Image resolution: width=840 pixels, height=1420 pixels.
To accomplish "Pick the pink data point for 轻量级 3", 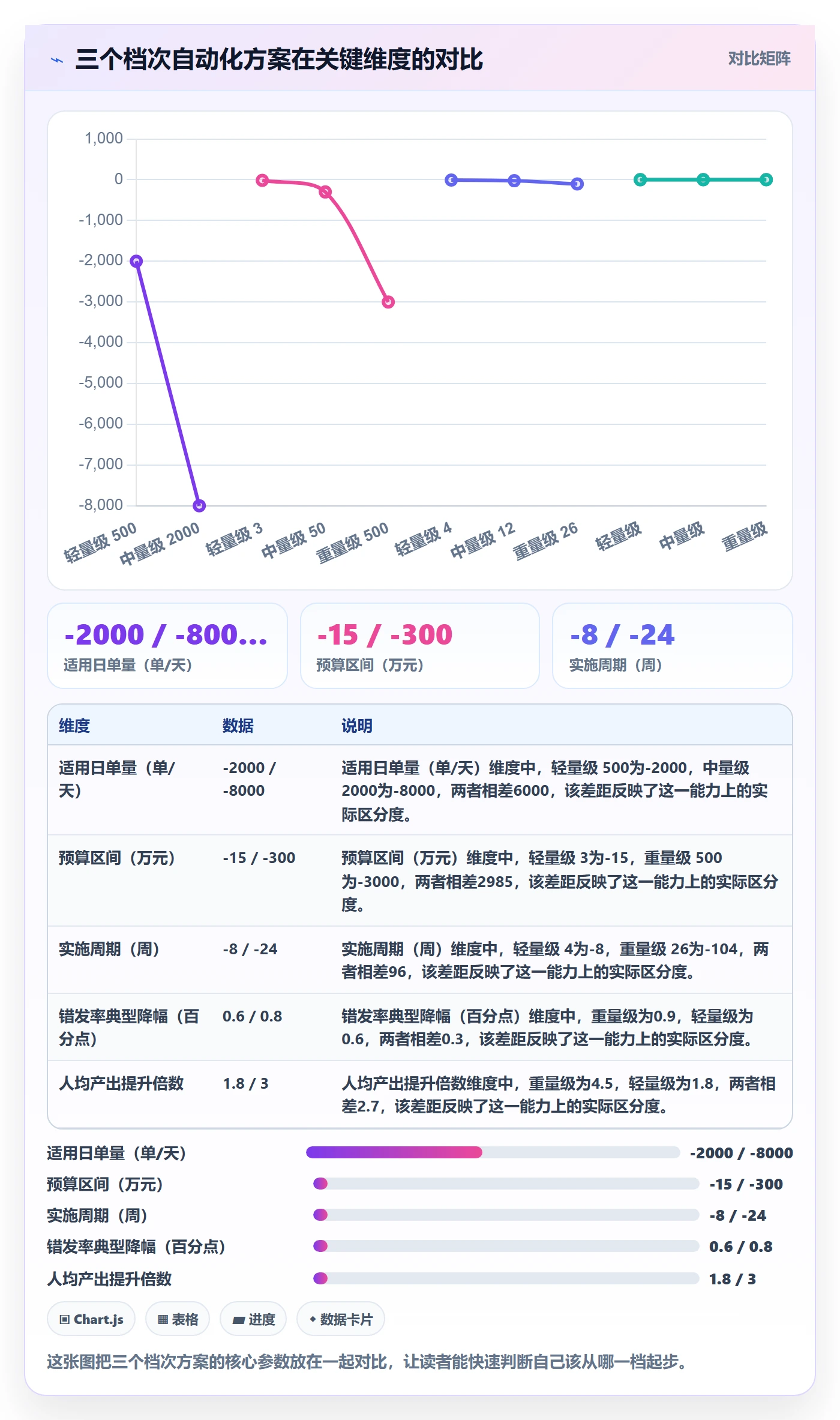I will 262,180.
